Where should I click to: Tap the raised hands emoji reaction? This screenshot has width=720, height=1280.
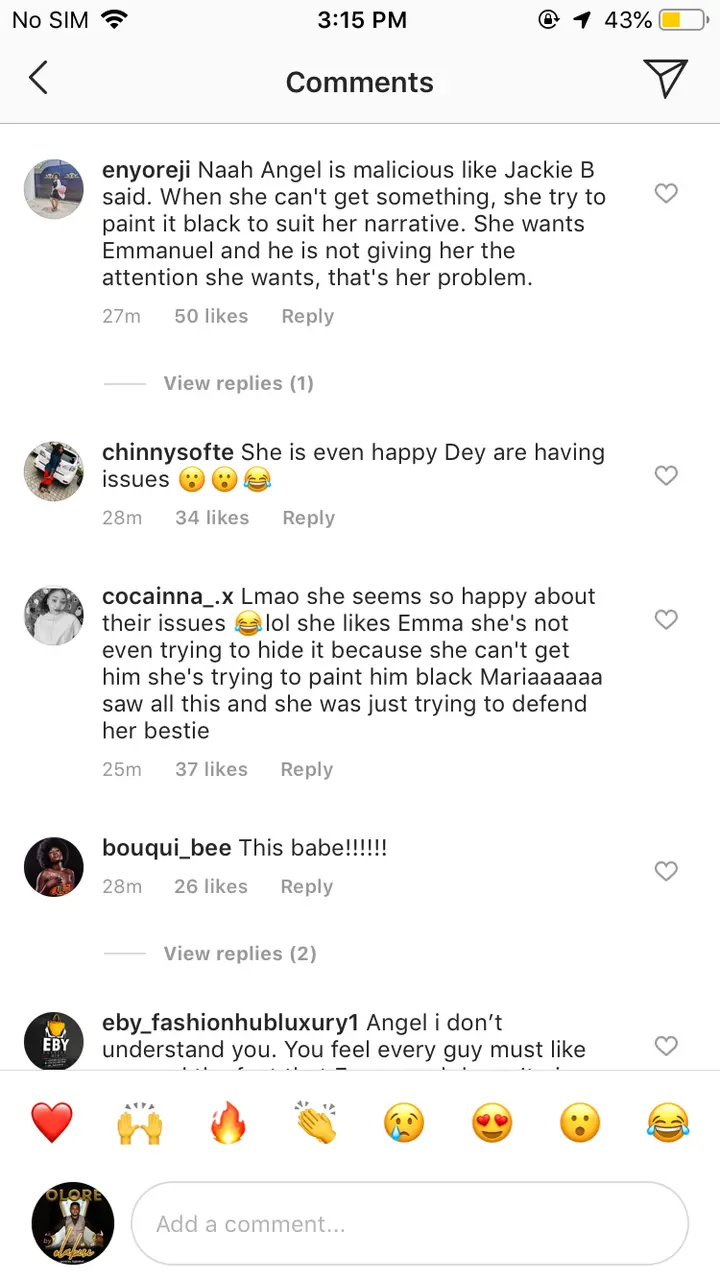click(140, 1123)
